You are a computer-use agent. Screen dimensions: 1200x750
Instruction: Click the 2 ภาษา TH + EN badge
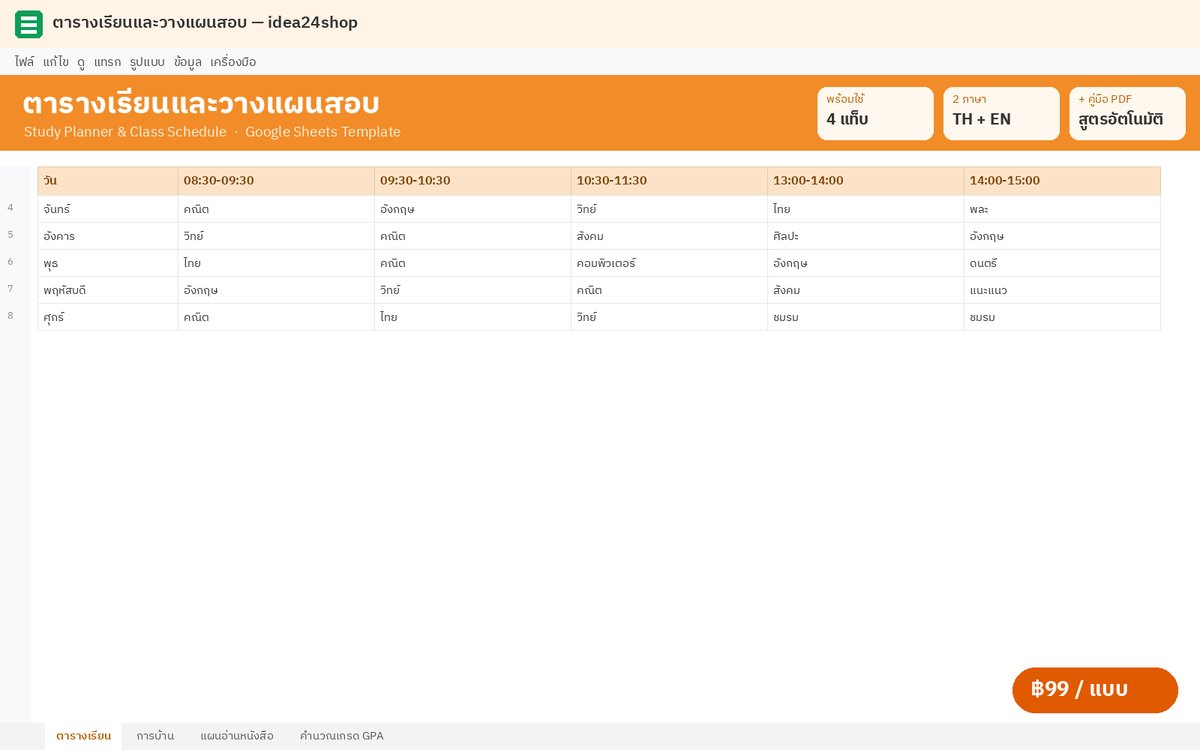1001,113
